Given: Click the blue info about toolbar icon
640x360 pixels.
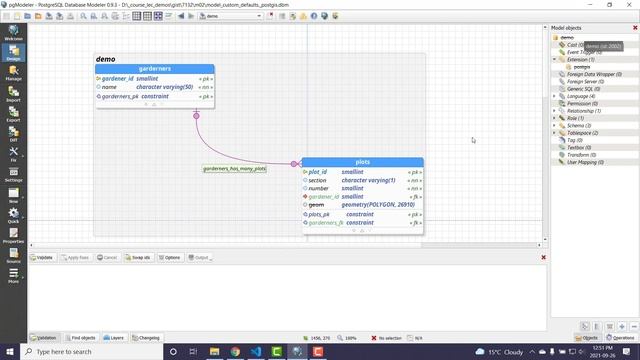Looking at the screenshot, I should pos(314,16).
